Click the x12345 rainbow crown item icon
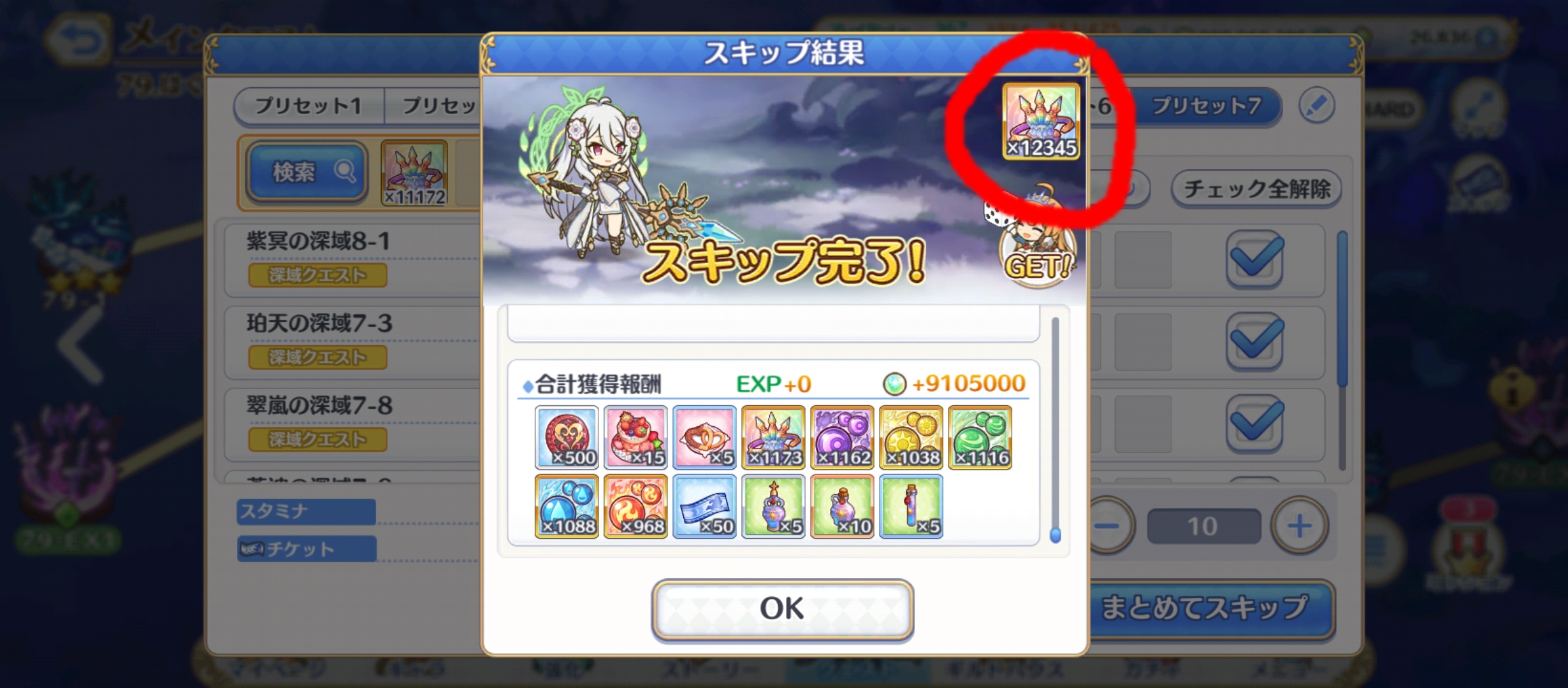The width and height of the screenshot is (1568, 688). click(x=1042, y=121)
